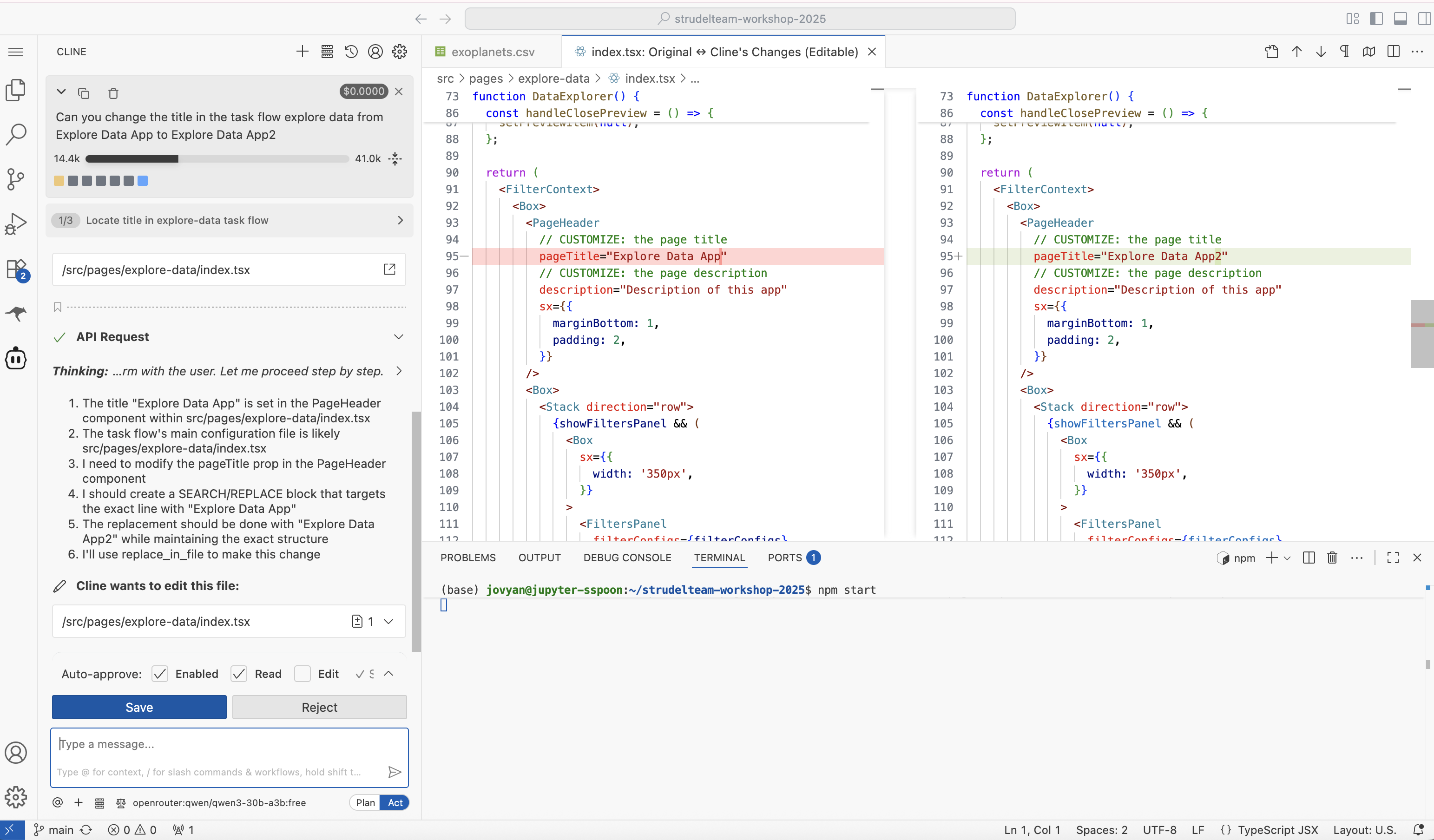Image resolution: width=1434 pixels, height=840 pixels.
Task: Delete task using trash icon
Action: [x=113, y=93]
